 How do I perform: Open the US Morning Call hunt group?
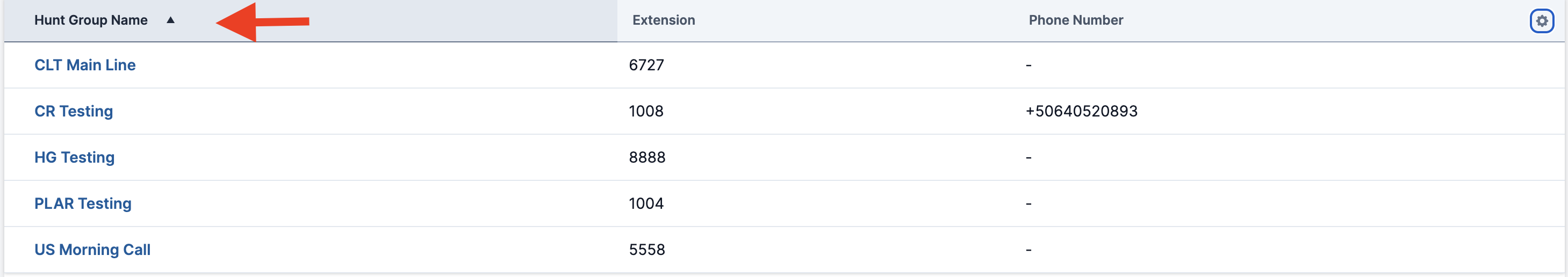point(92,250)
